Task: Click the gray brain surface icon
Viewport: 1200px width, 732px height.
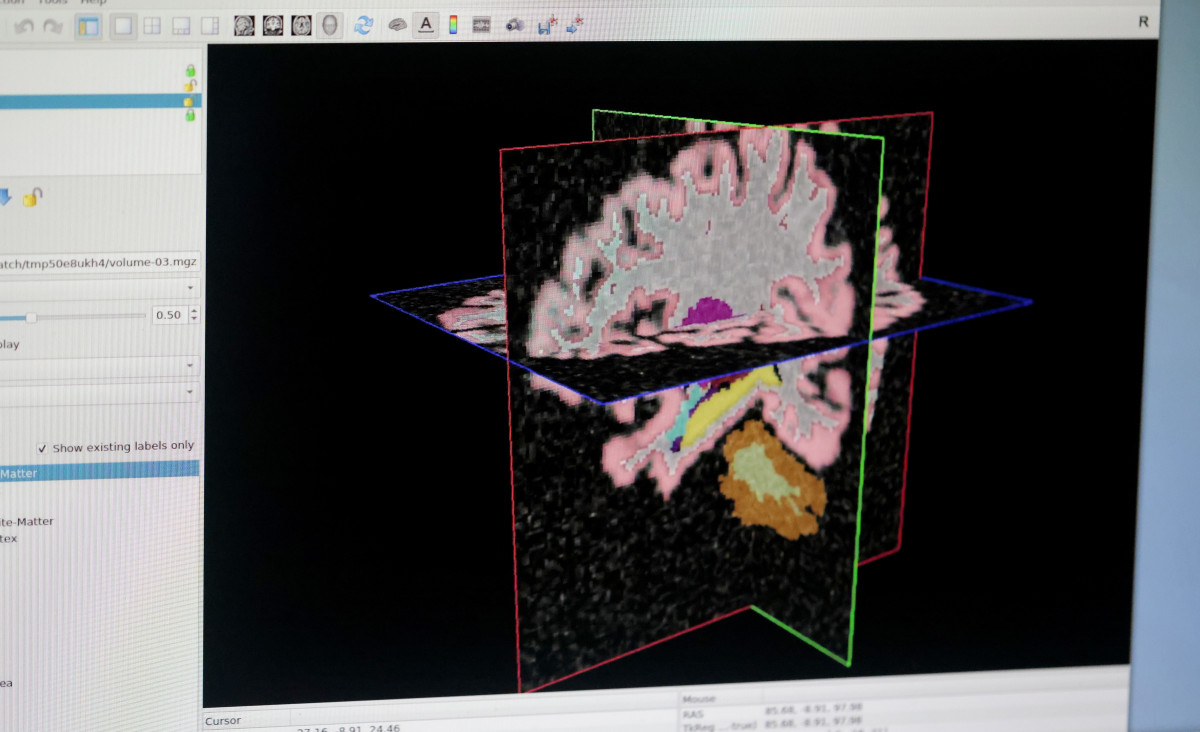Action: coord(397,25)
